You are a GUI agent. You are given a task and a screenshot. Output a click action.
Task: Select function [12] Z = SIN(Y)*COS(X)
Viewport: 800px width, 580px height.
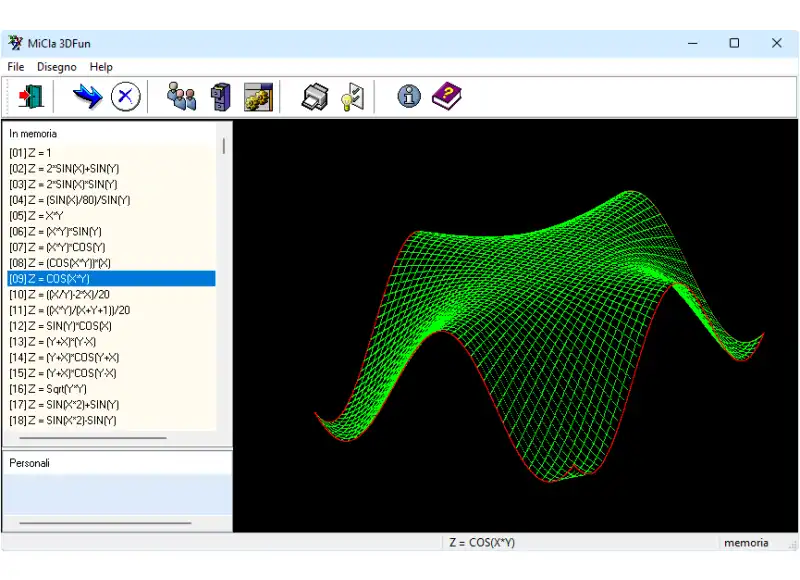[111, 326]
